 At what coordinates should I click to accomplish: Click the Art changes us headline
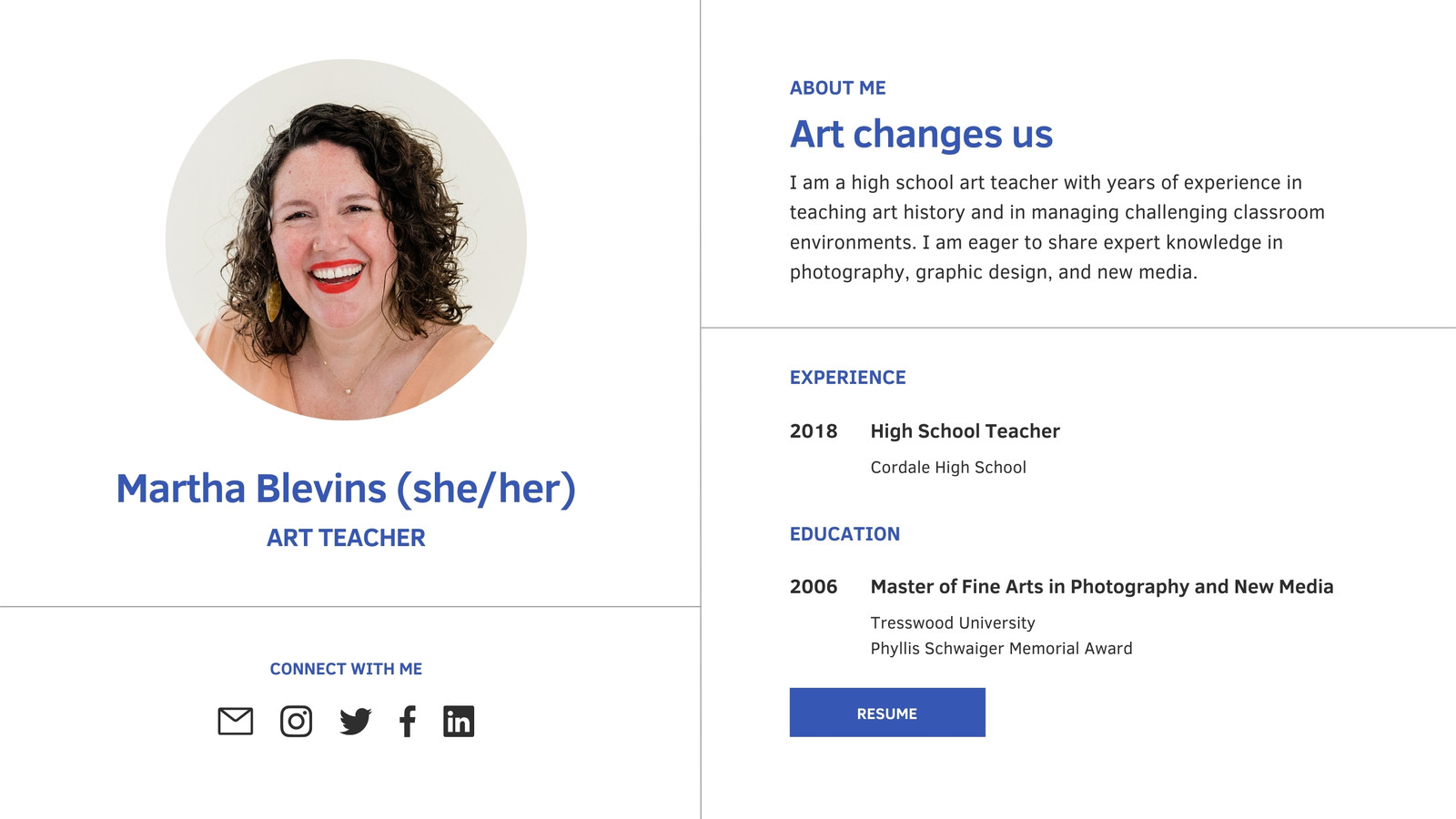(921, 135)
